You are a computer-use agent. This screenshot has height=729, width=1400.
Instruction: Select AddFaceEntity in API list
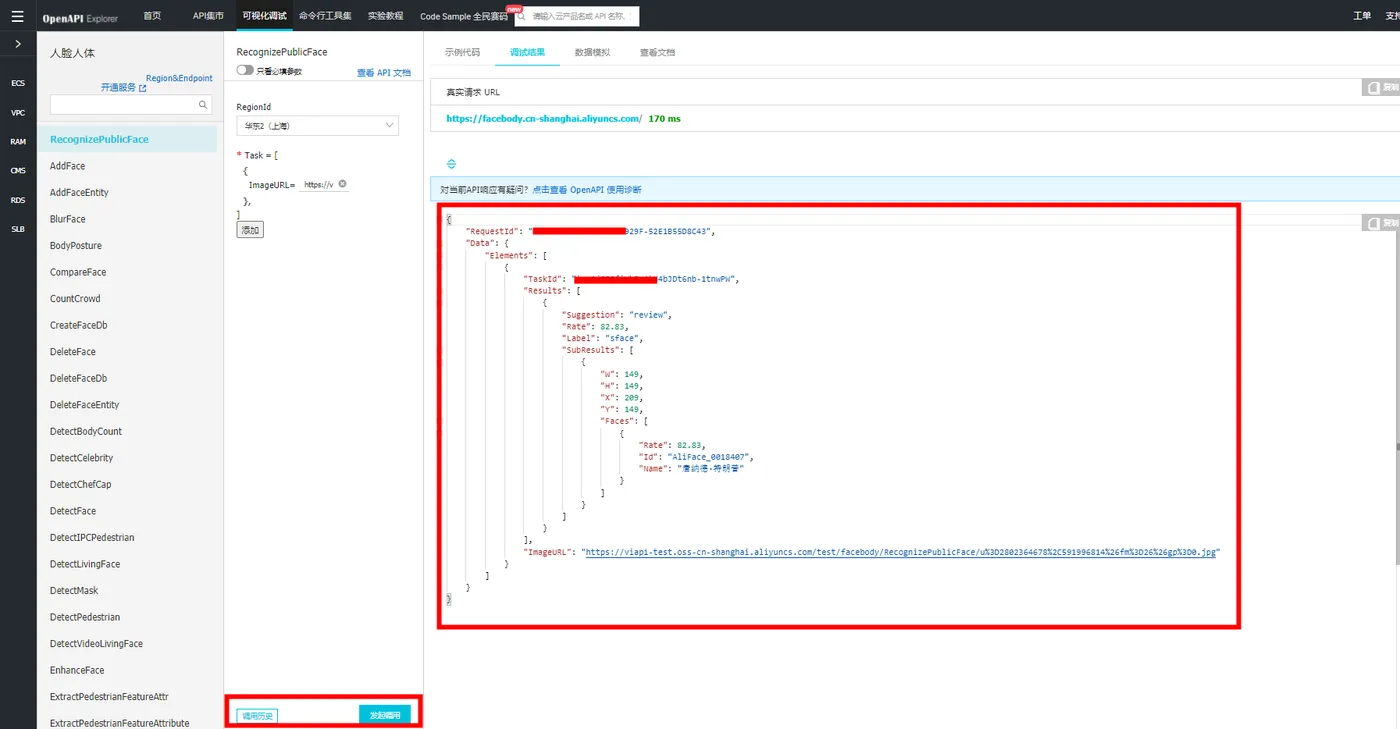coord(79,192)
